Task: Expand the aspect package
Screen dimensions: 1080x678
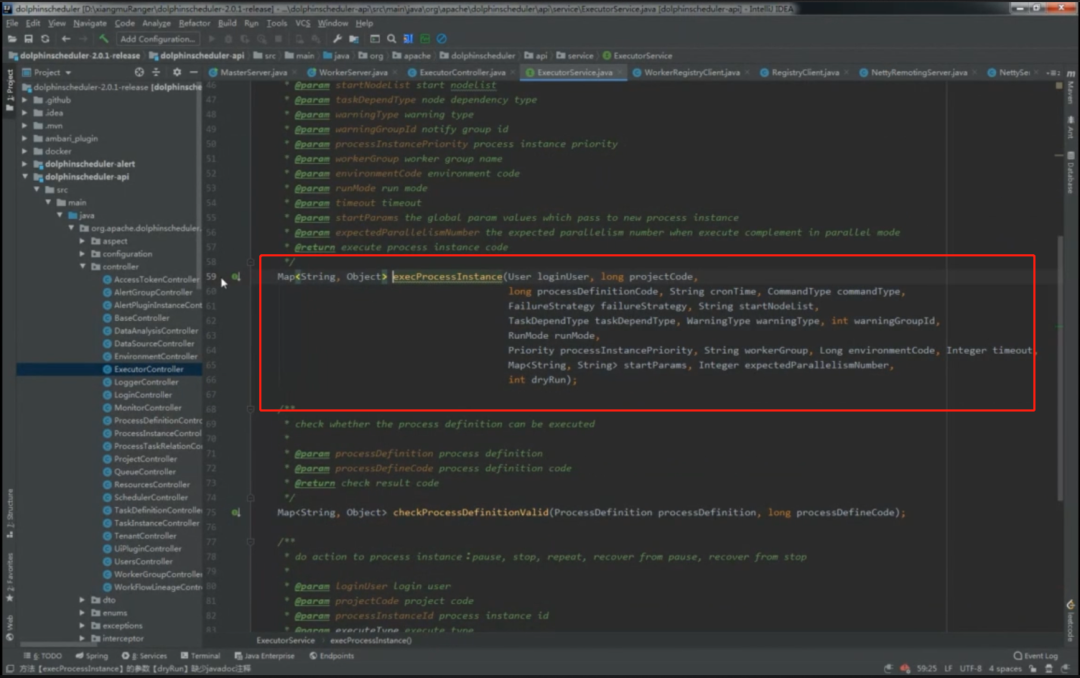Action: [83, 241]
